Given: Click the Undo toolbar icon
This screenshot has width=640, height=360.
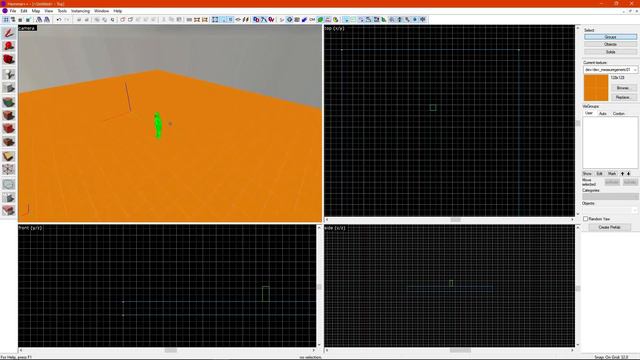Looking at the screenshot, I should pos(59,20).
